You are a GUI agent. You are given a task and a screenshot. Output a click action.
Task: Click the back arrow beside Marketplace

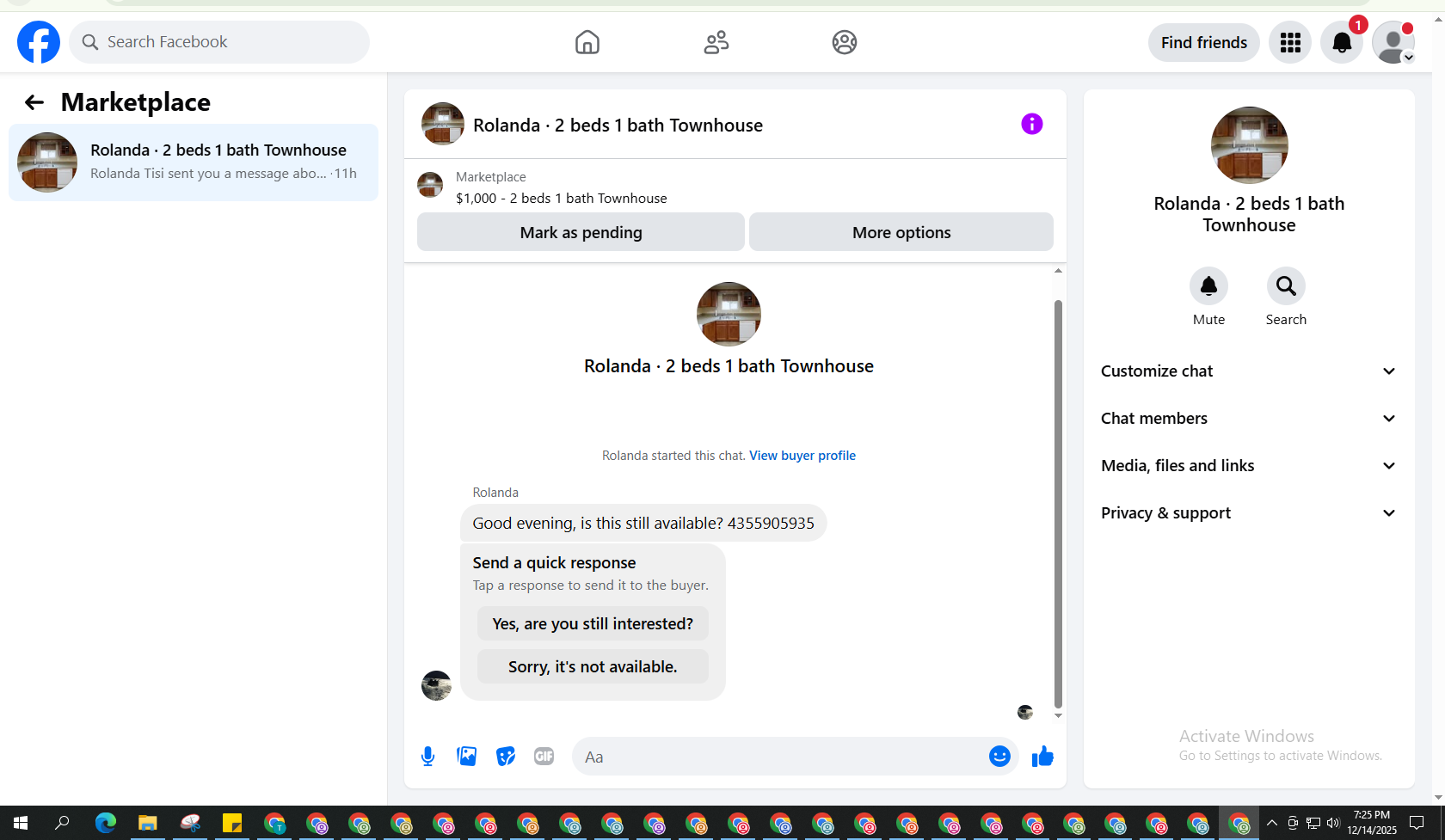(x=34, y=102)
